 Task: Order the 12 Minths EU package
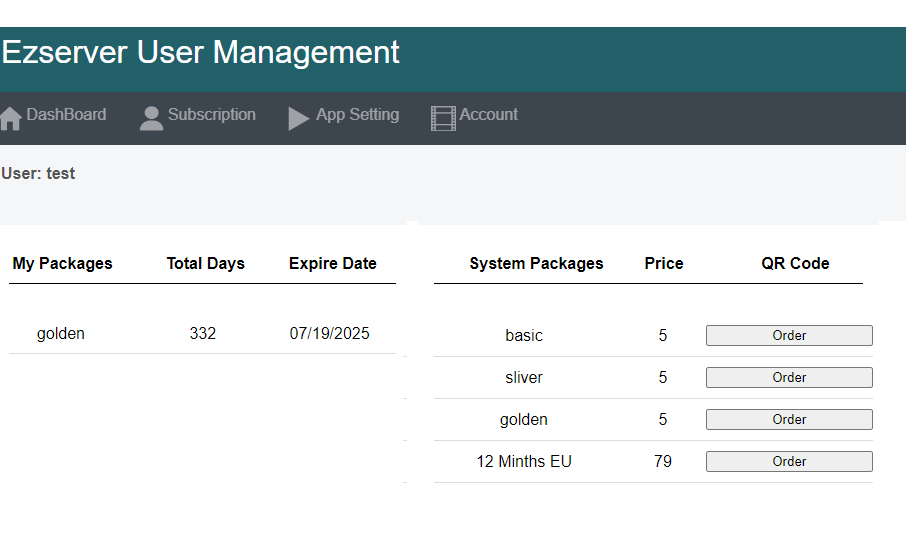tap(789, 461)
